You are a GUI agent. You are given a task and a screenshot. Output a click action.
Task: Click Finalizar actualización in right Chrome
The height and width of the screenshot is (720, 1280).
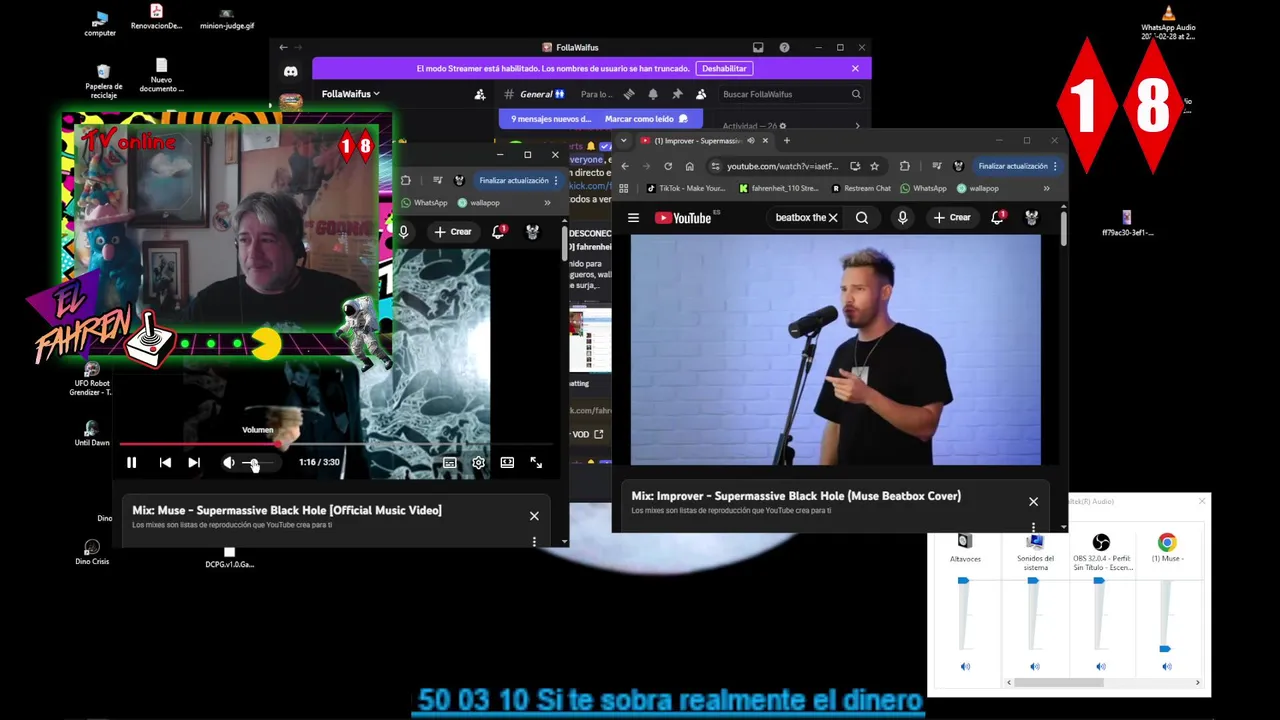pos(1018,166)
